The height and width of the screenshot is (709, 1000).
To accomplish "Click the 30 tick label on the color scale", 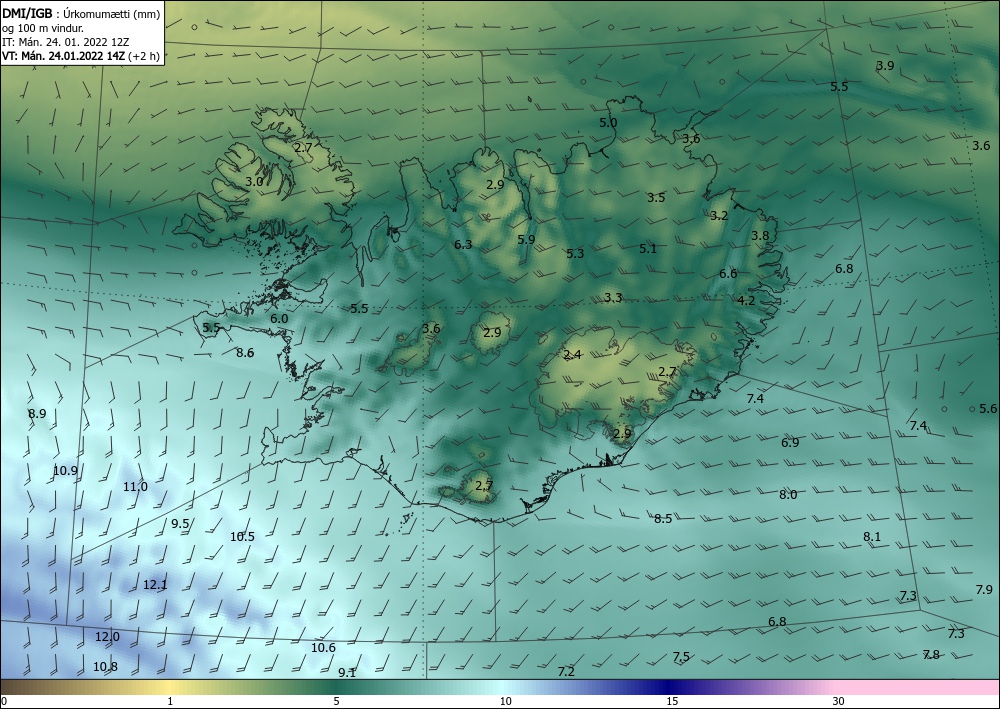I will pyautogui.click(x=839, y=701).
